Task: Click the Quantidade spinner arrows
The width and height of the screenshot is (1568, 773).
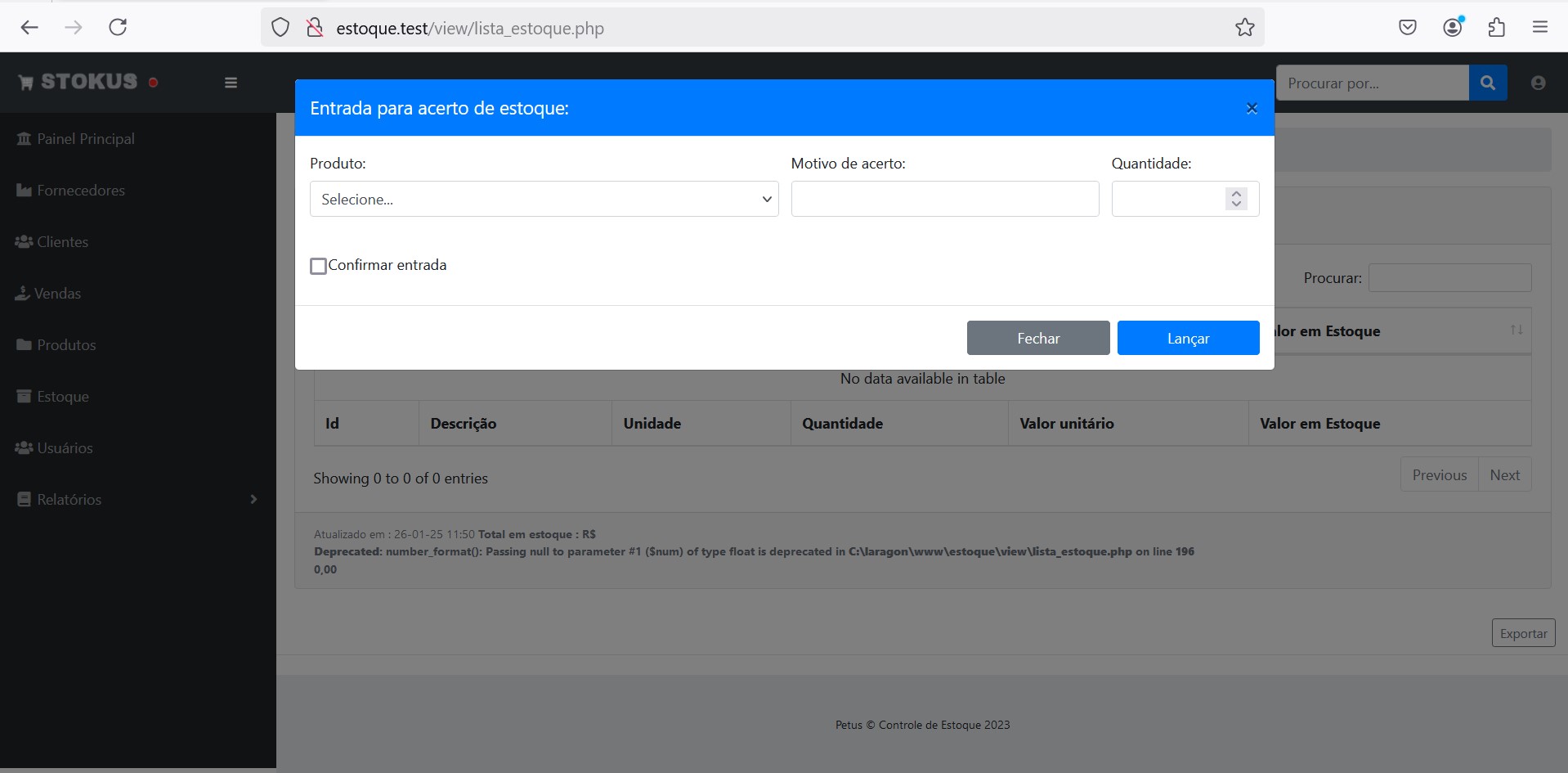Action: tap(1236, 199)
